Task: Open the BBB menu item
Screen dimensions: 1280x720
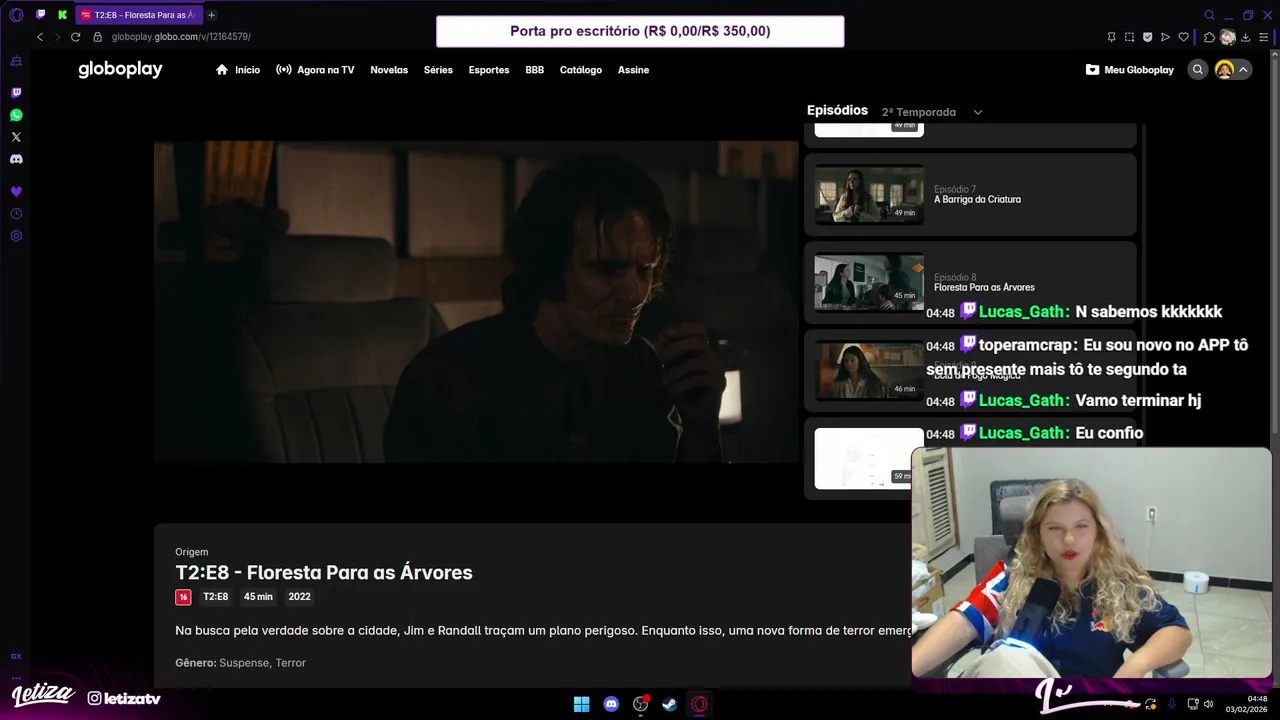Action: coord(535,70)
